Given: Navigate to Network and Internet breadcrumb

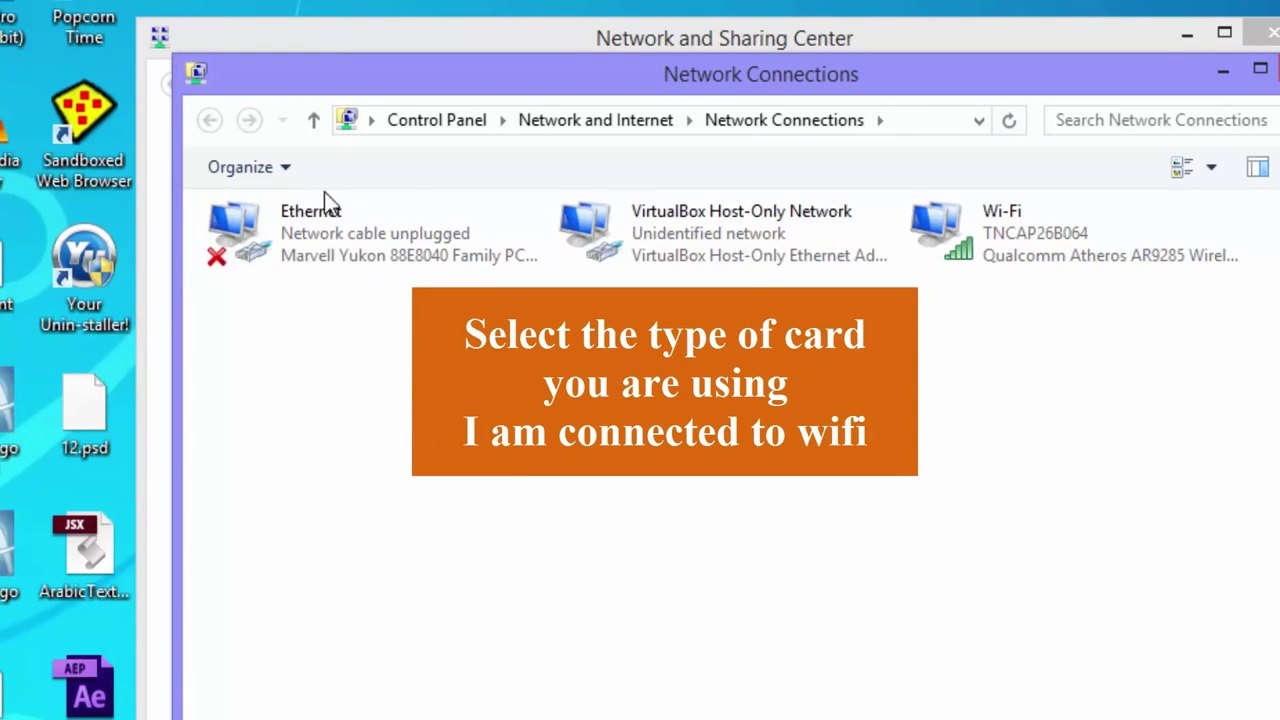Looking at the screenshot, I should click(x=596, y=120).
